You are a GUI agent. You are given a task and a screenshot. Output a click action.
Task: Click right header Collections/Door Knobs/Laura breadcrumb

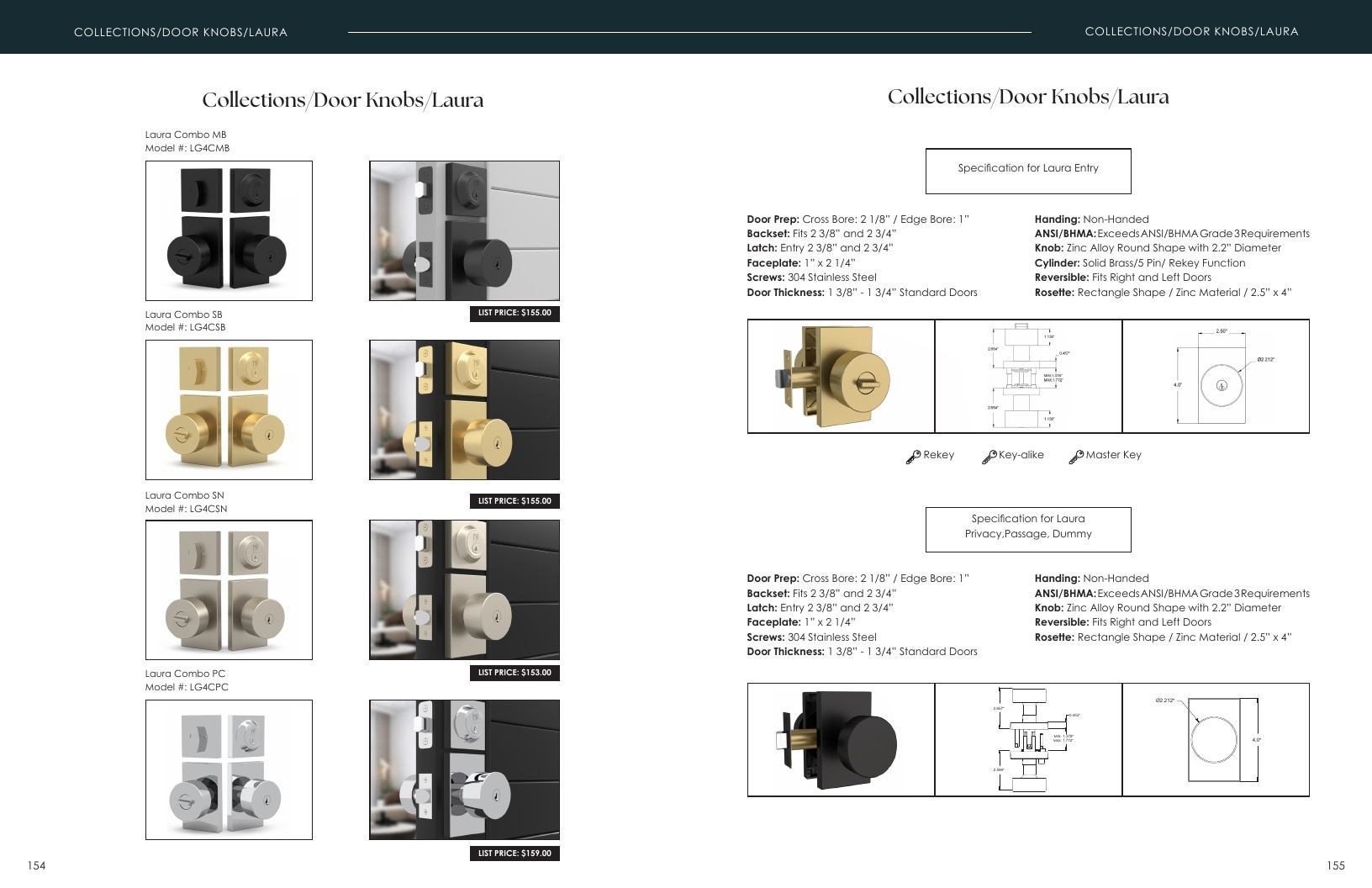click(1191, 31)
